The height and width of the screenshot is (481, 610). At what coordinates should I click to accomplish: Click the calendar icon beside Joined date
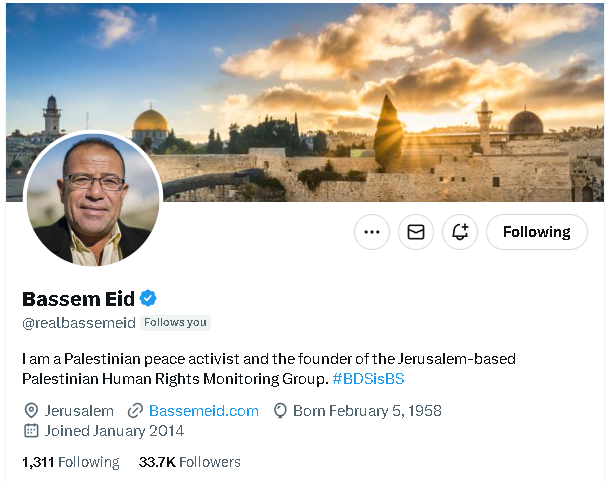(x=30, y=431)
